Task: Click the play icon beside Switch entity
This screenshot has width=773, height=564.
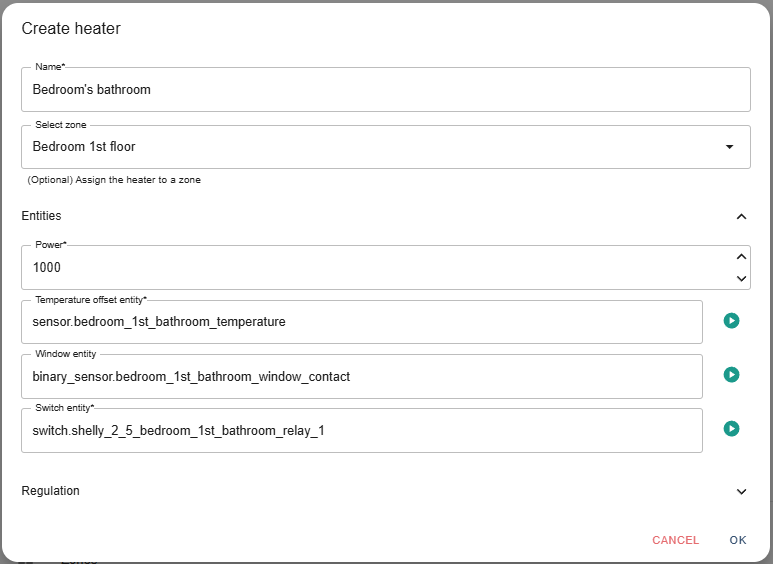Action: coord(731,428)
